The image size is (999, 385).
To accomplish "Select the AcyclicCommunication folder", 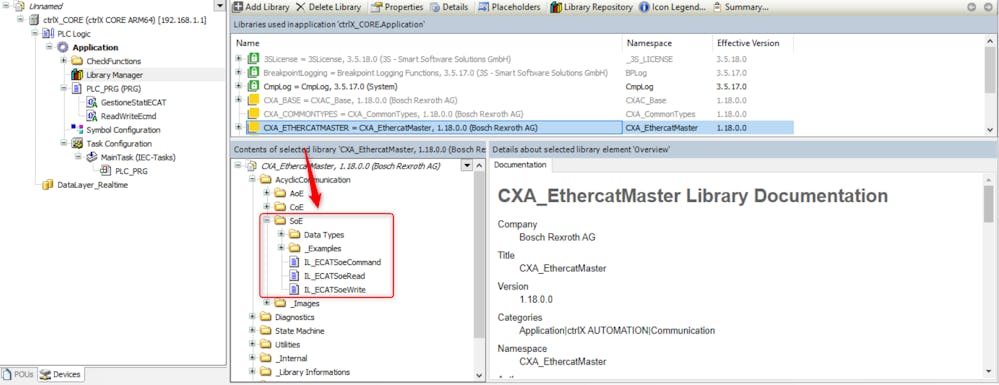I will [x=305, y=180].
